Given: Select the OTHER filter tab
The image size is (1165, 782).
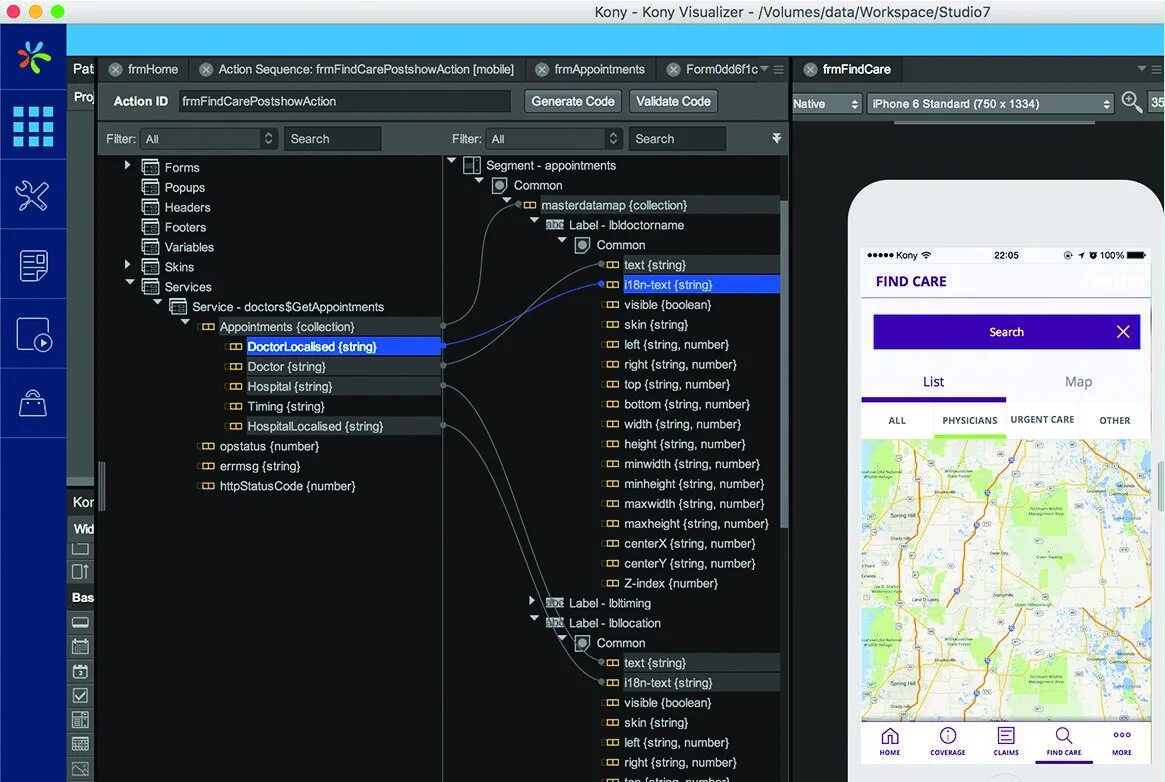Looking at the screenshot, I should point(1114,420).
